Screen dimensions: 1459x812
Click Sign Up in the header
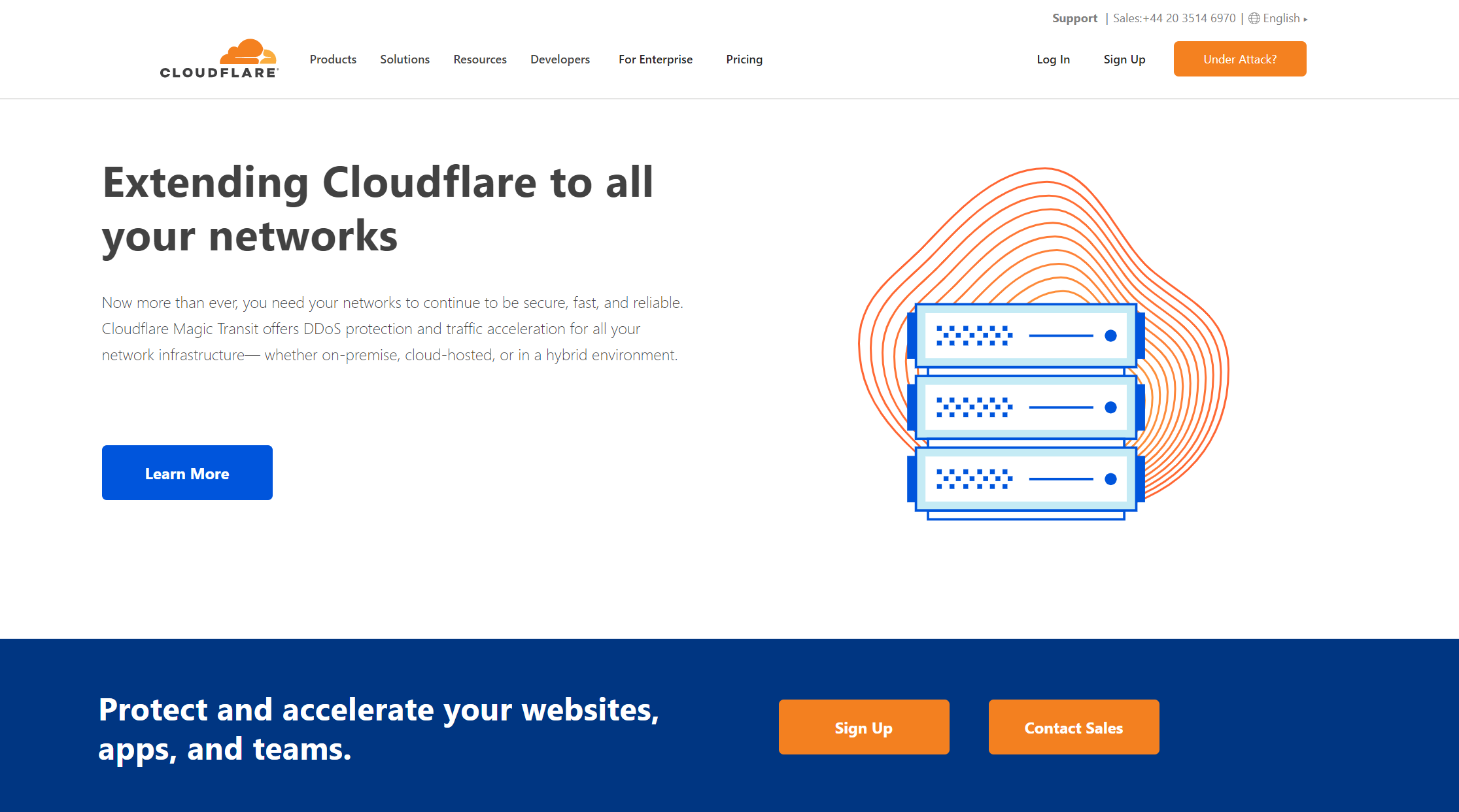pyautogui.click(x=1124, y=59)
